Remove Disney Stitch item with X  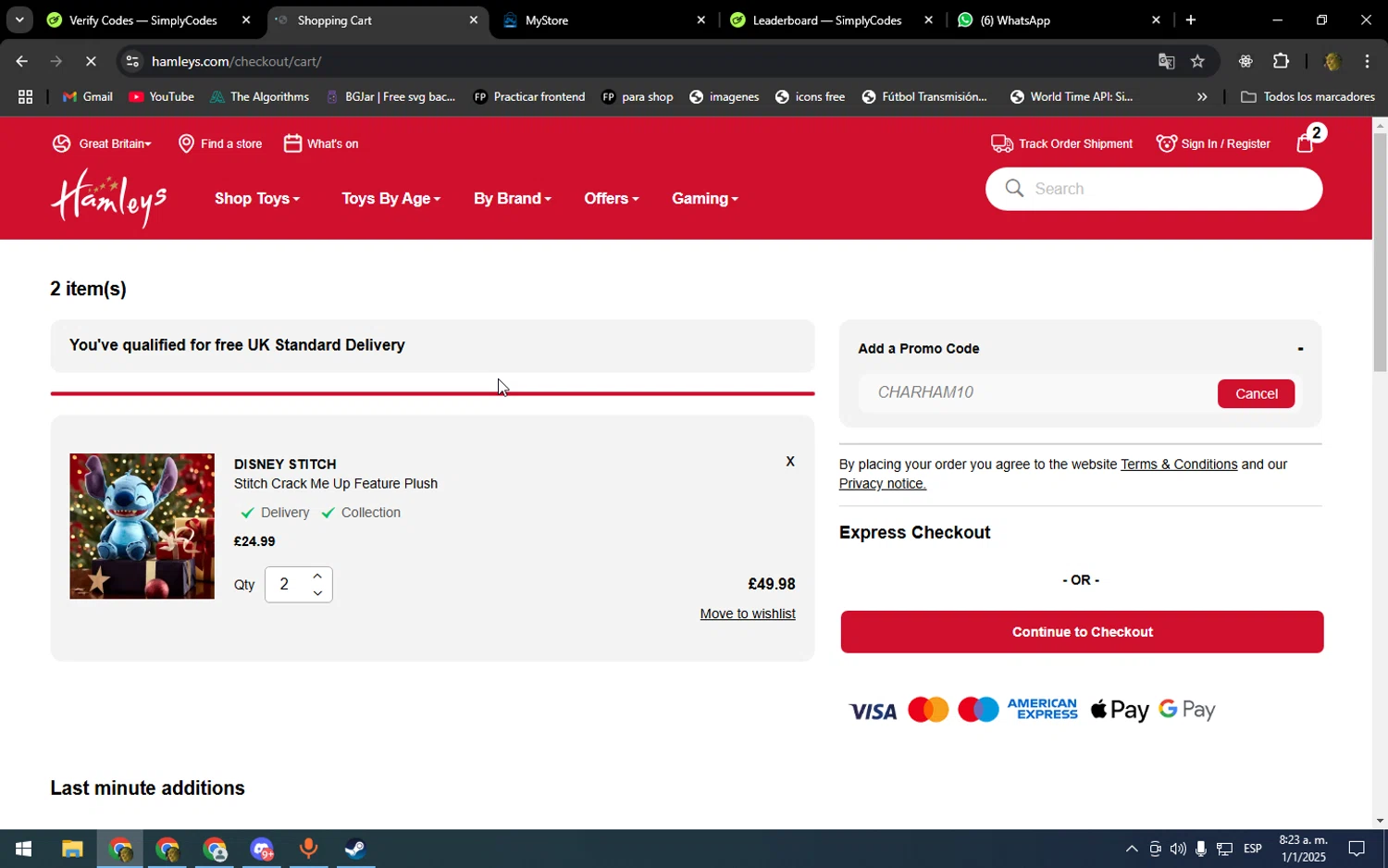click(x=790, y=461)
